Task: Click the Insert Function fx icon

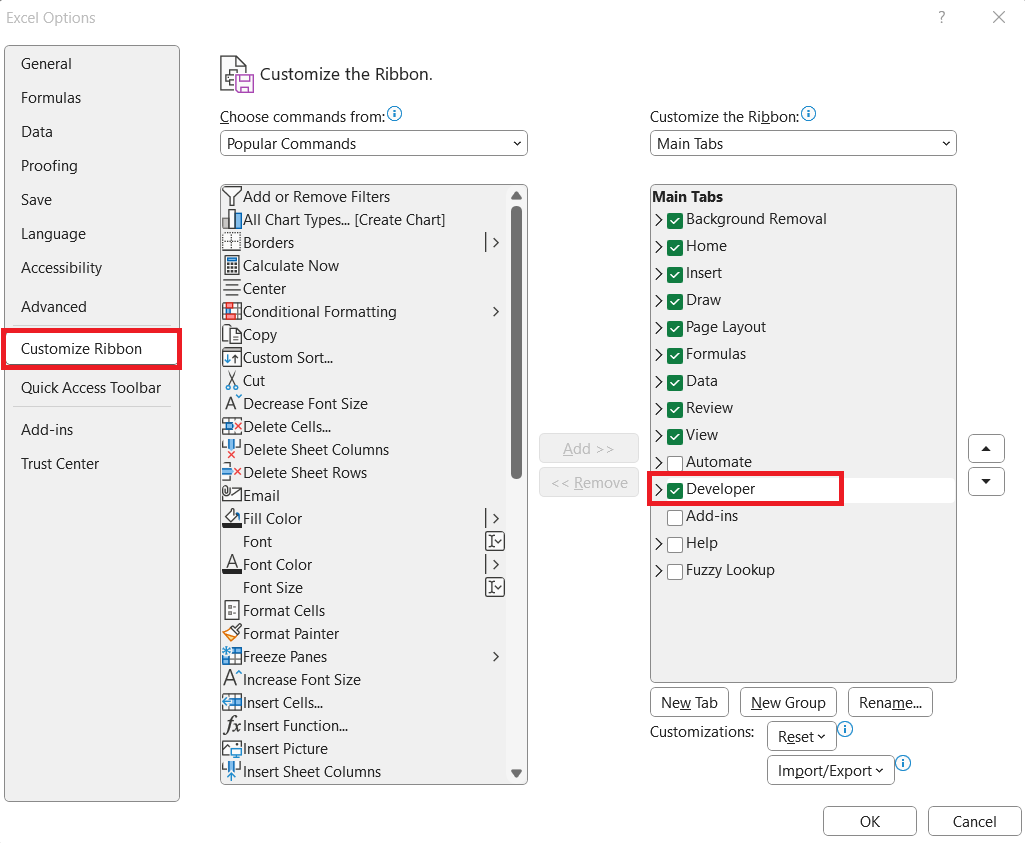Action: [x=232, y=725]
